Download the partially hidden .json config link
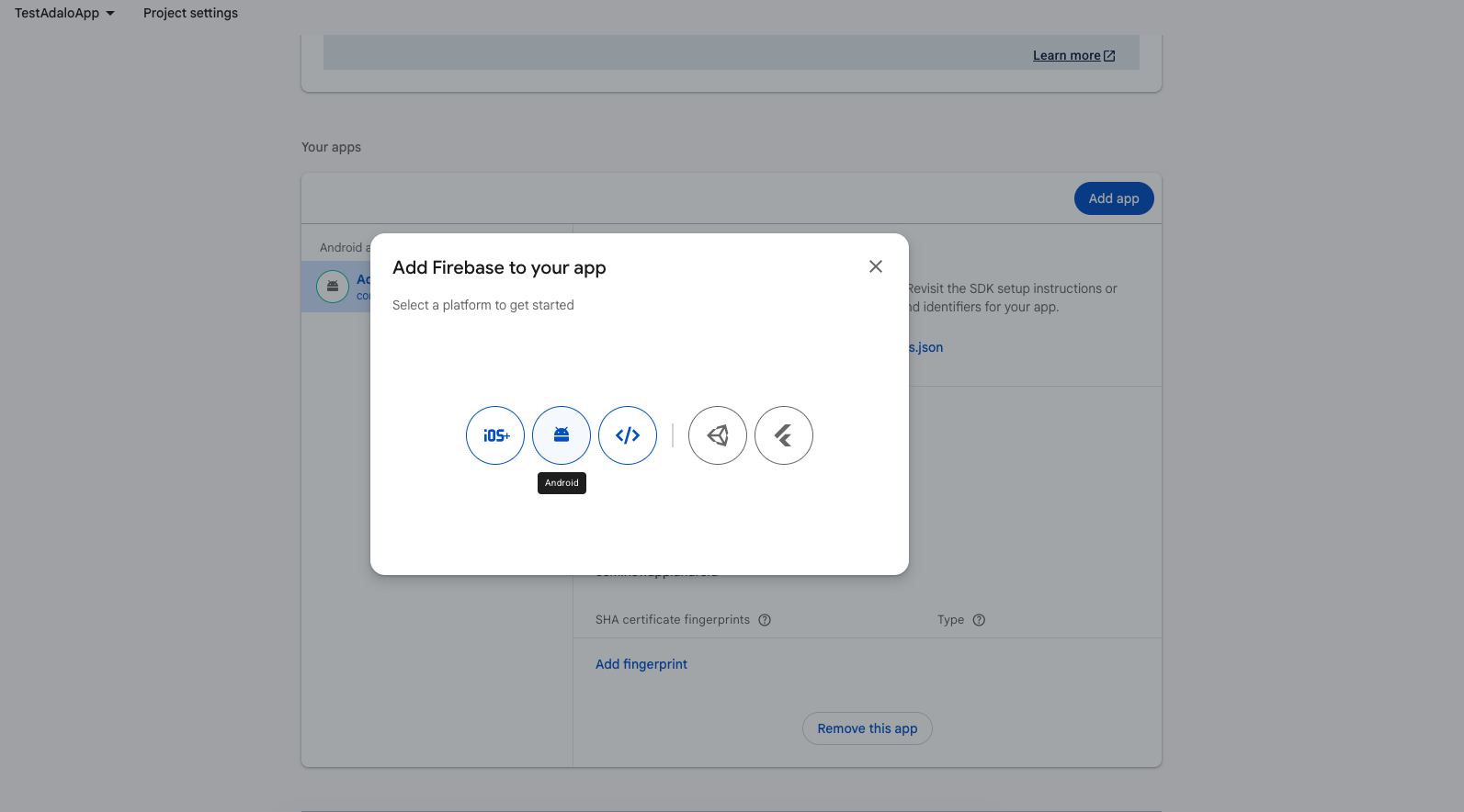Viewport: 1464px width, 812px height. click(x=926, y=347)
